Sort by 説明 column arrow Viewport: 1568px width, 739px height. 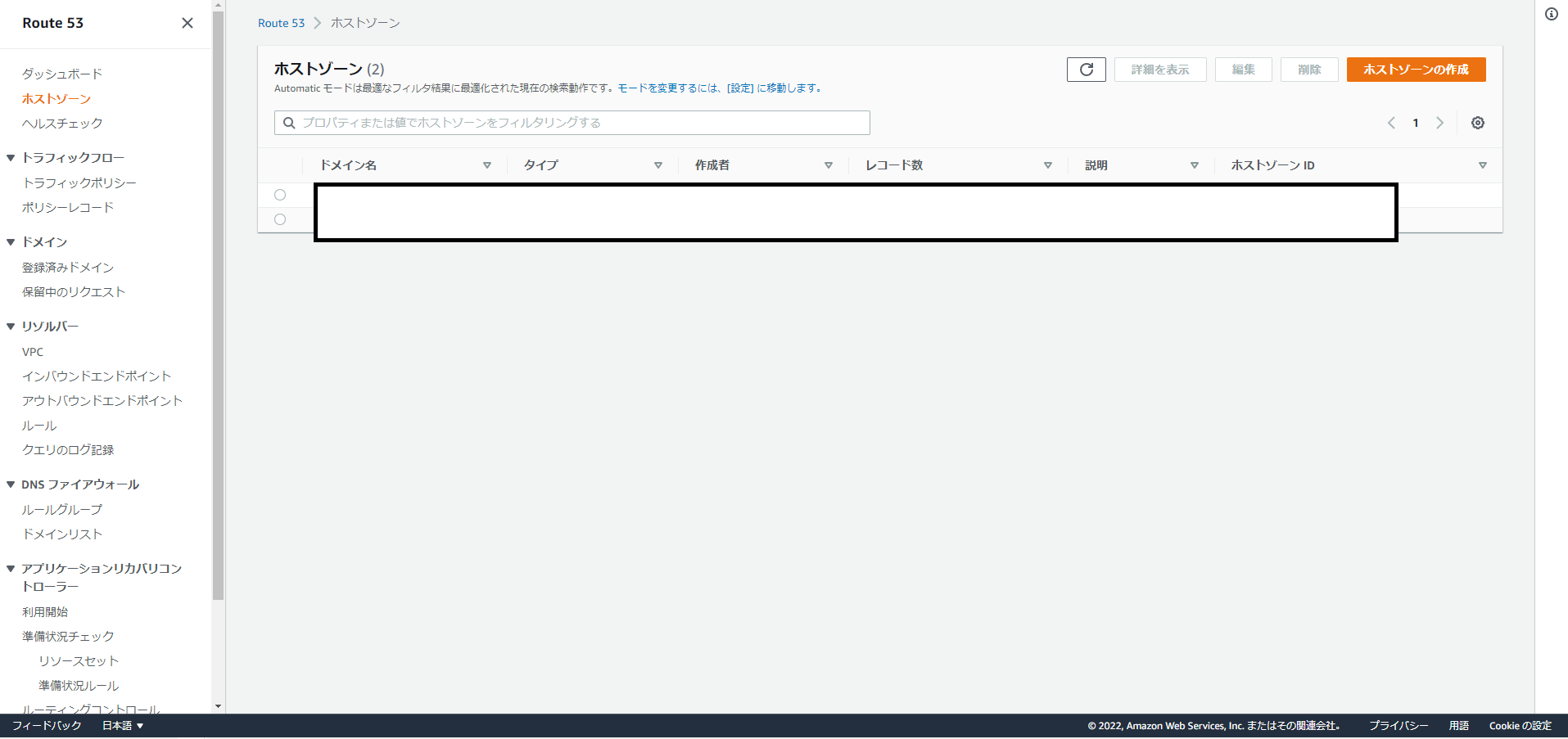(x=1195, y=165)
